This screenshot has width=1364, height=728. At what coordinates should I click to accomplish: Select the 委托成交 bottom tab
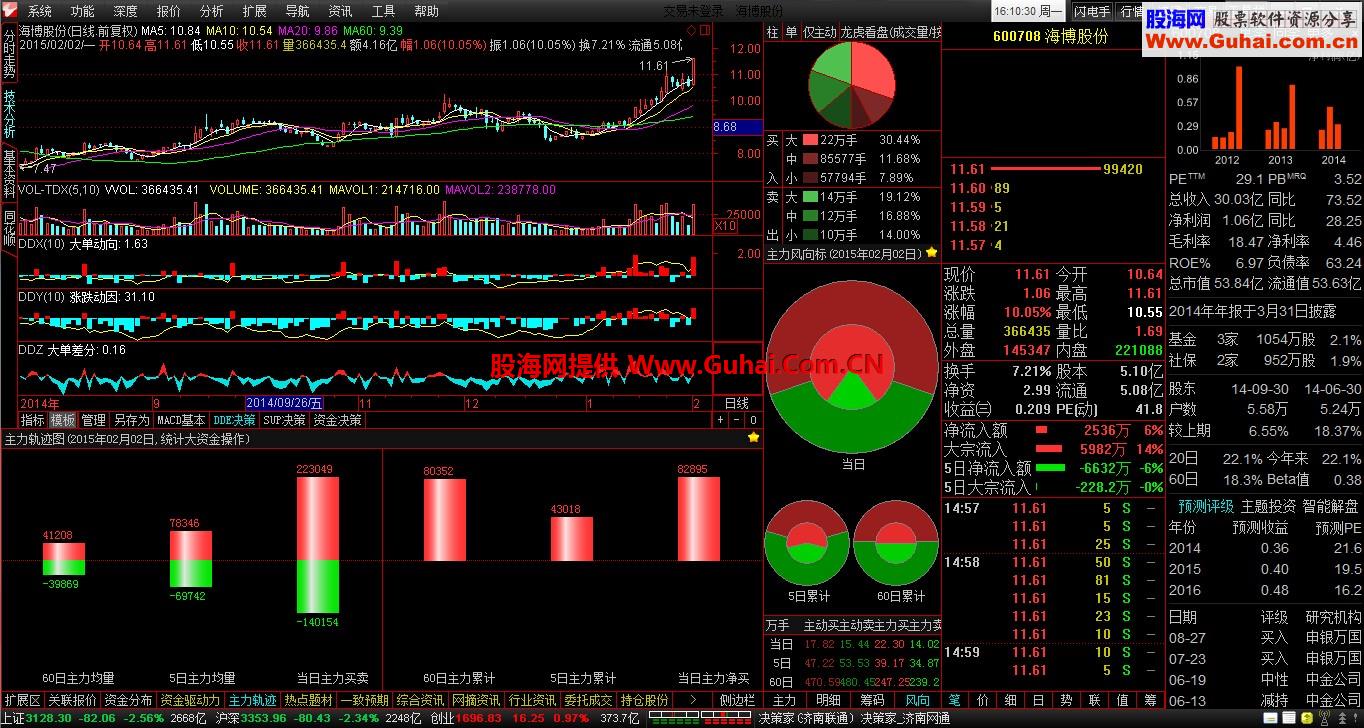coord(588,700)
